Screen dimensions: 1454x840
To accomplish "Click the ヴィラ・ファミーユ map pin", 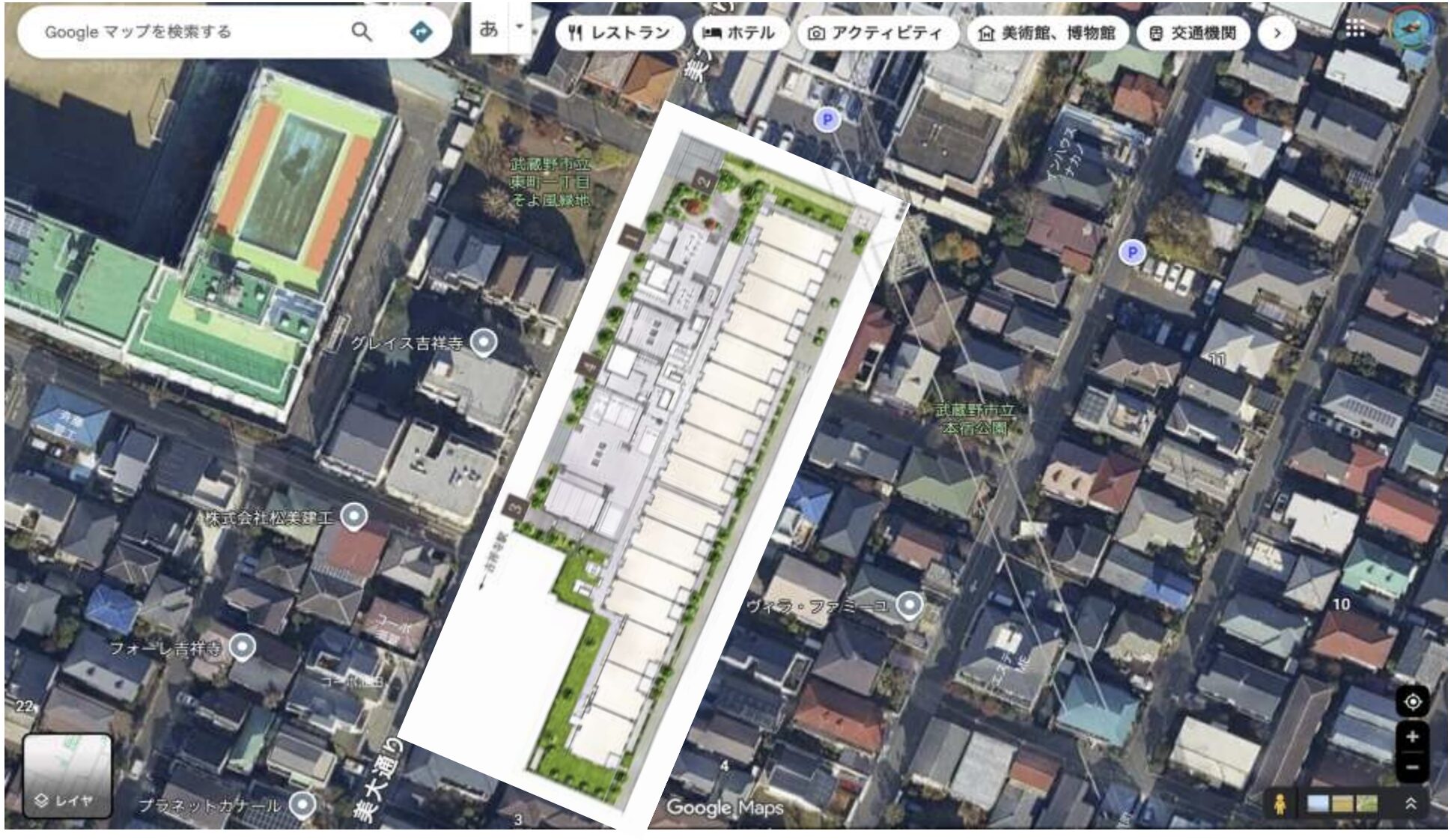I will pyautogui.click(x=909, y=605).
